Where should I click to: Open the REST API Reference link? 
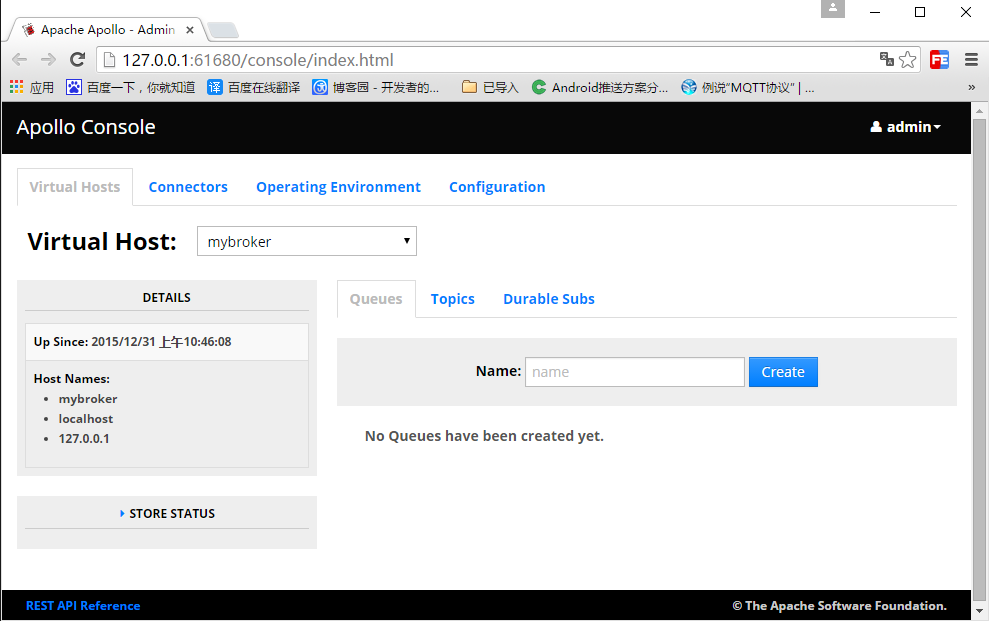click(x=83, y=606)
